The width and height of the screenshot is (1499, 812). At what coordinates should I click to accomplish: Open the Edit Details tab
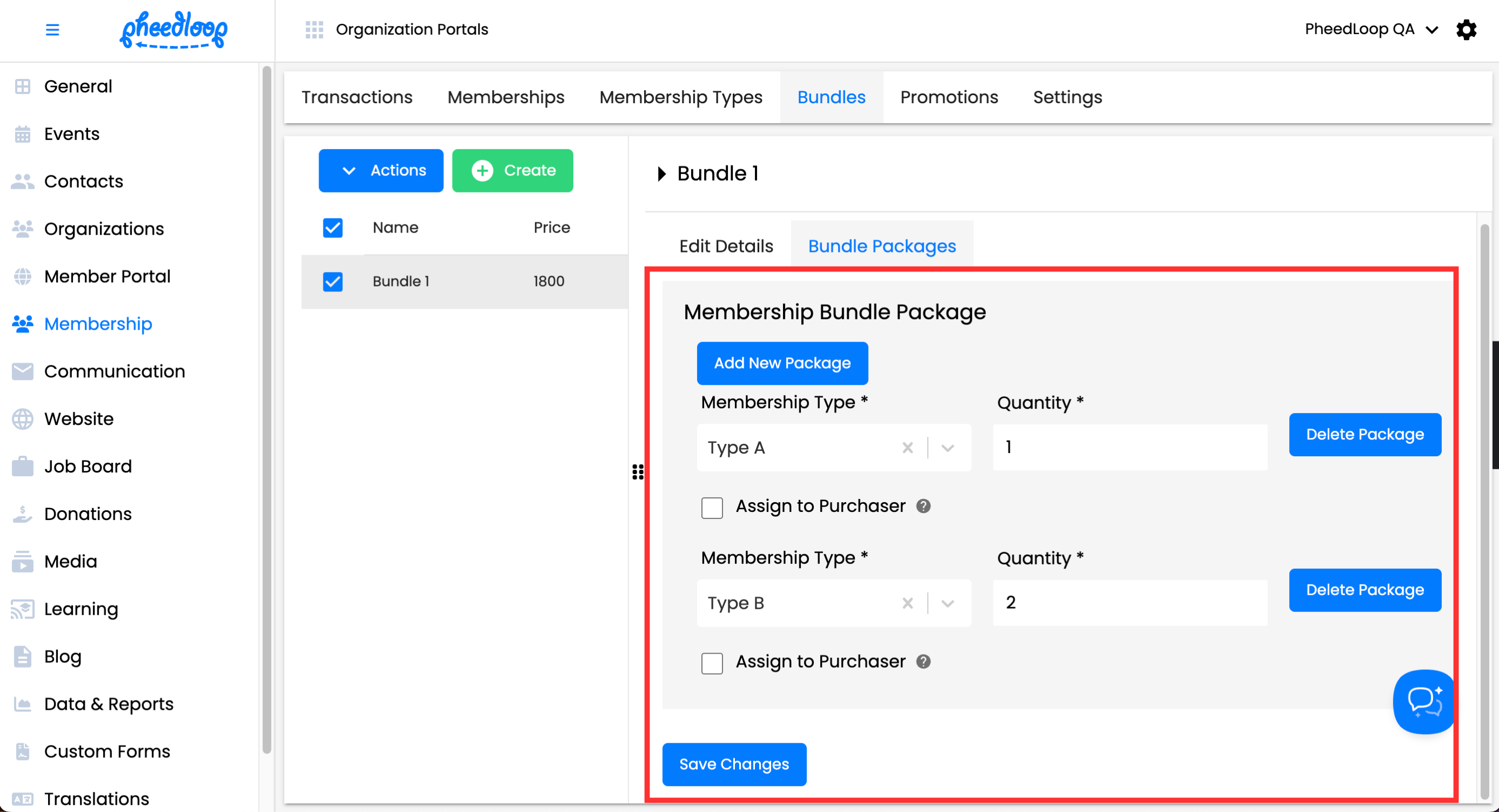[x=726, y=246]
